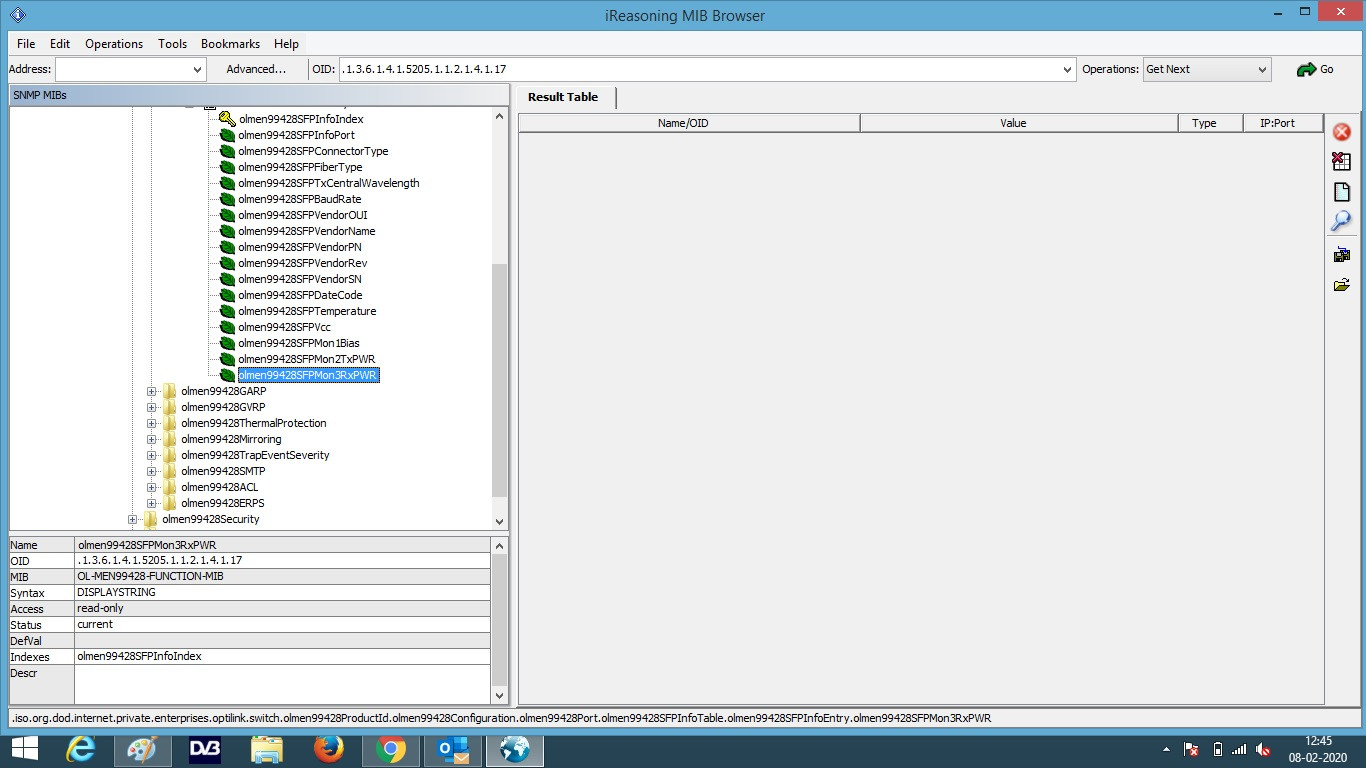Image resolution: width=1366 pixels, height=768 pixels.
Task: Click the clear table icon with red X
Action: pyautogui.click(x=1342, y=161)
